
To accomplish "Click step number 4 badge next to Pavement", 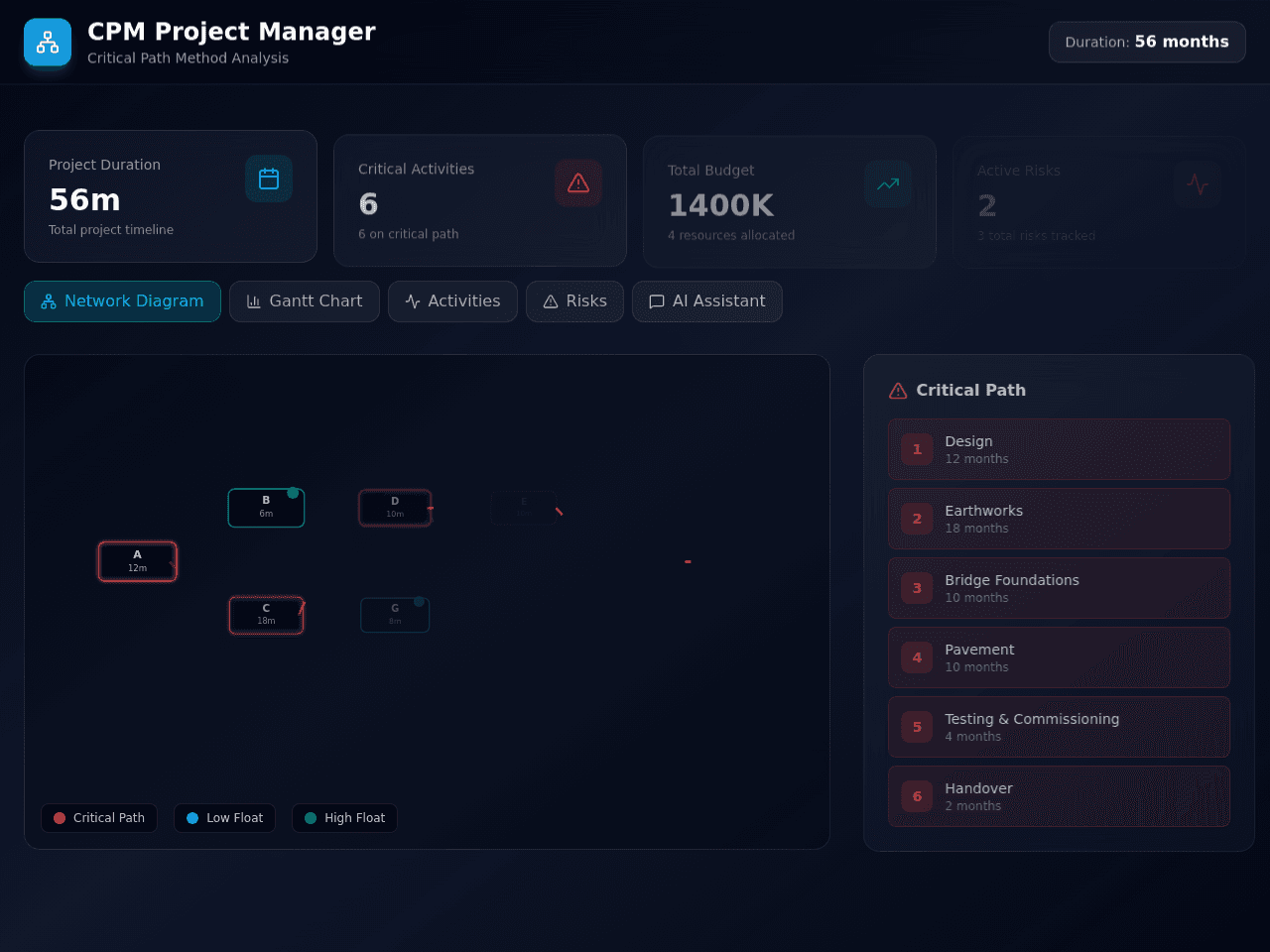I will coord(917,657).
